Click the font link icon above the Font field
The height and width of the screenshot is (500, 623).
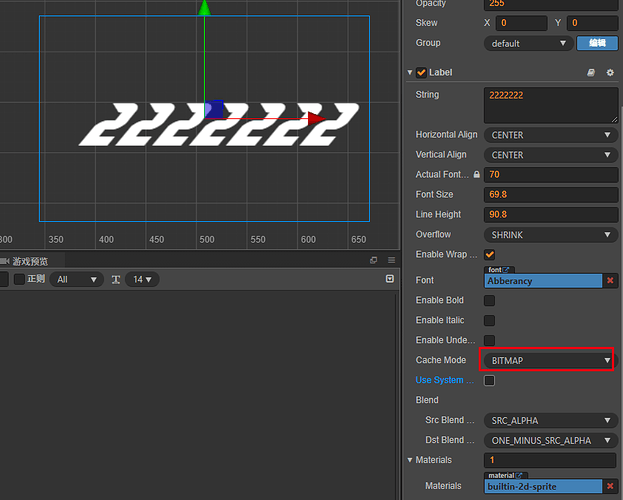pyautogui.click(x=506, y=270)
